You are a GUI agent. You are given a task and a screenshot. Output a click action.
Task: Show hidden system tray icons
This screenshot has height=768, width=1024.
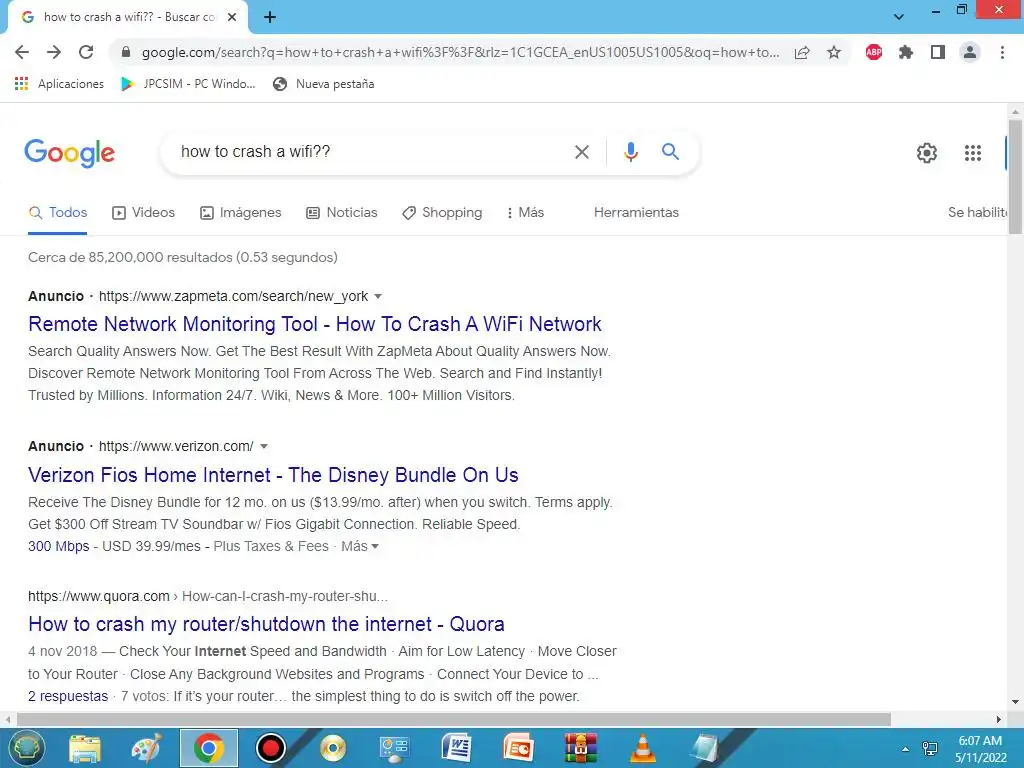905,749
